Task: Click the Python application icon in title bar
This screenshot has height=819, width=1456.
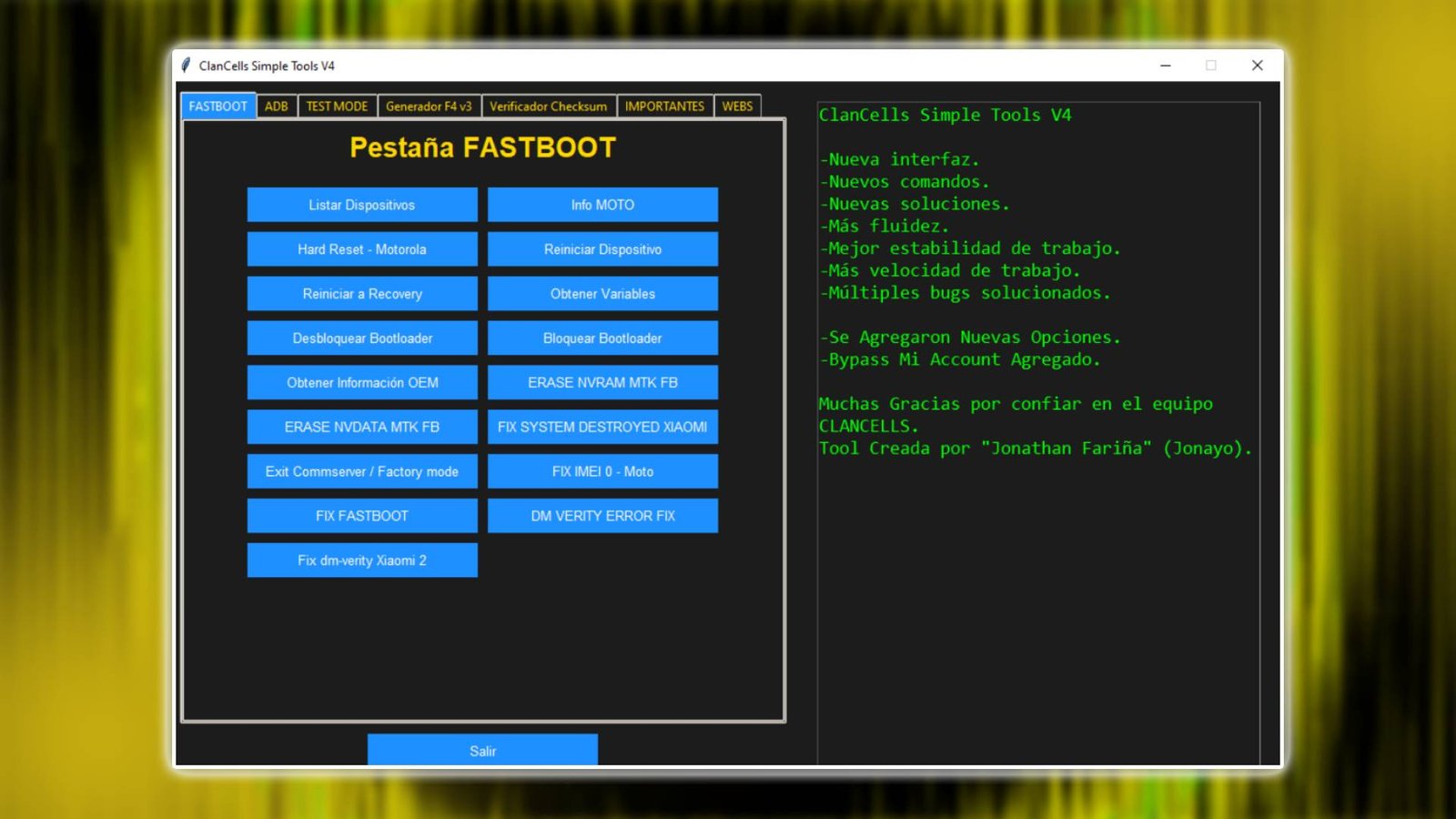Action: point(186,66)
